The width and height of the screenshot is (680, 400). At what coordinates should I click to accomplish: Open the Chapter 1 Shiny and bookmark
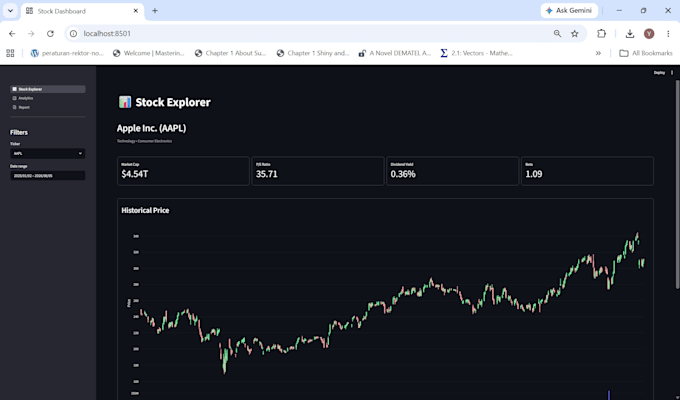[x=313, y=53]
